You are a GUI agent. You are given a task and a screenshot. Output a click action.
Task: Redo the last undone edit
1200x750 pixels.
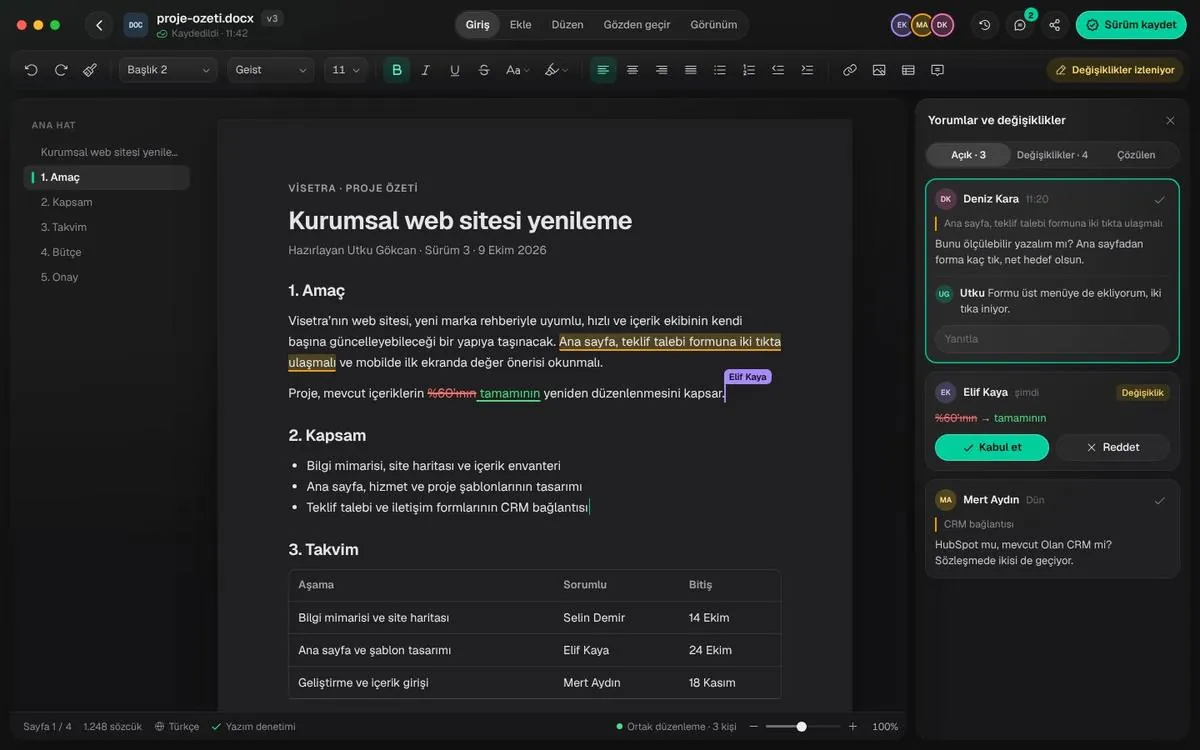pos(61,70)
